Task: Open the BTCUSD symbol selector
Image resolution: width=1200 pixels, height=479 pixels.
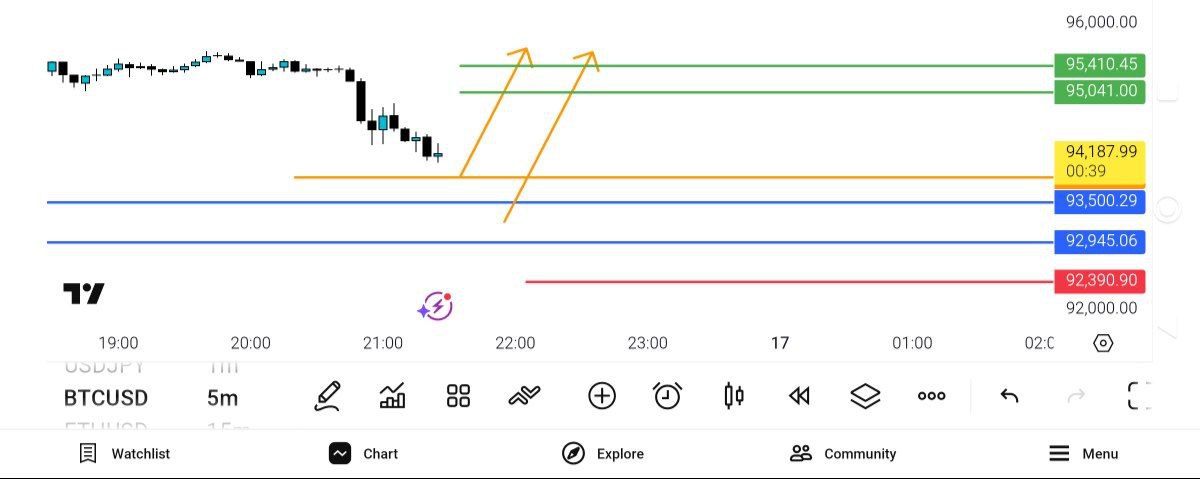Action: pyautogui.click(x=106, y=398)
